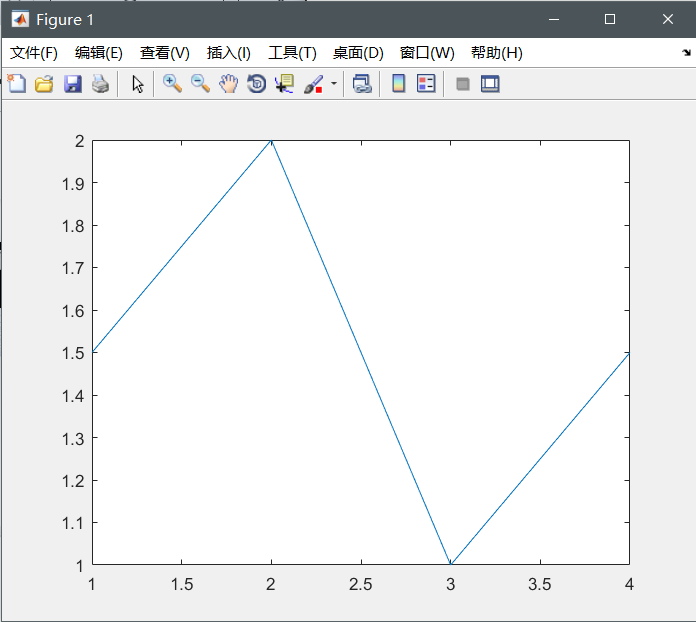This screenshot has height=622, width=696.
Task: Select the Pan hand tool
Action: 229,83
